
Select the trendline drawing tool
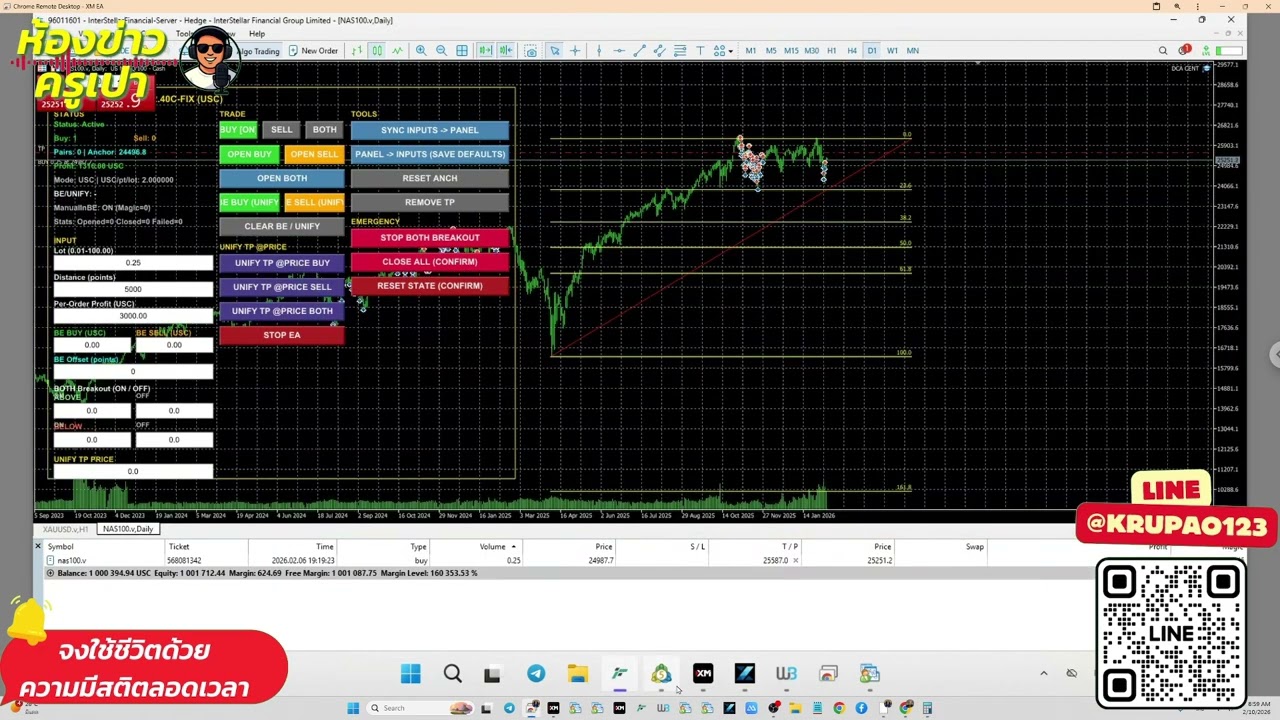pyautogui.click(x=640, y=51)
